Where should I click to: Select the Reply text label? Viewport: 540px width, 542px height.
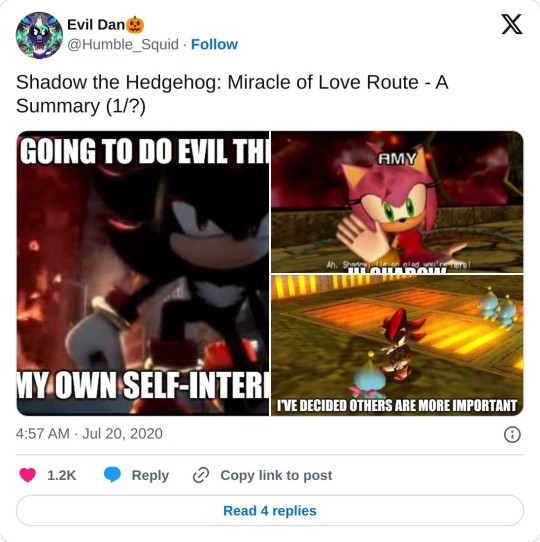point(150,475)
